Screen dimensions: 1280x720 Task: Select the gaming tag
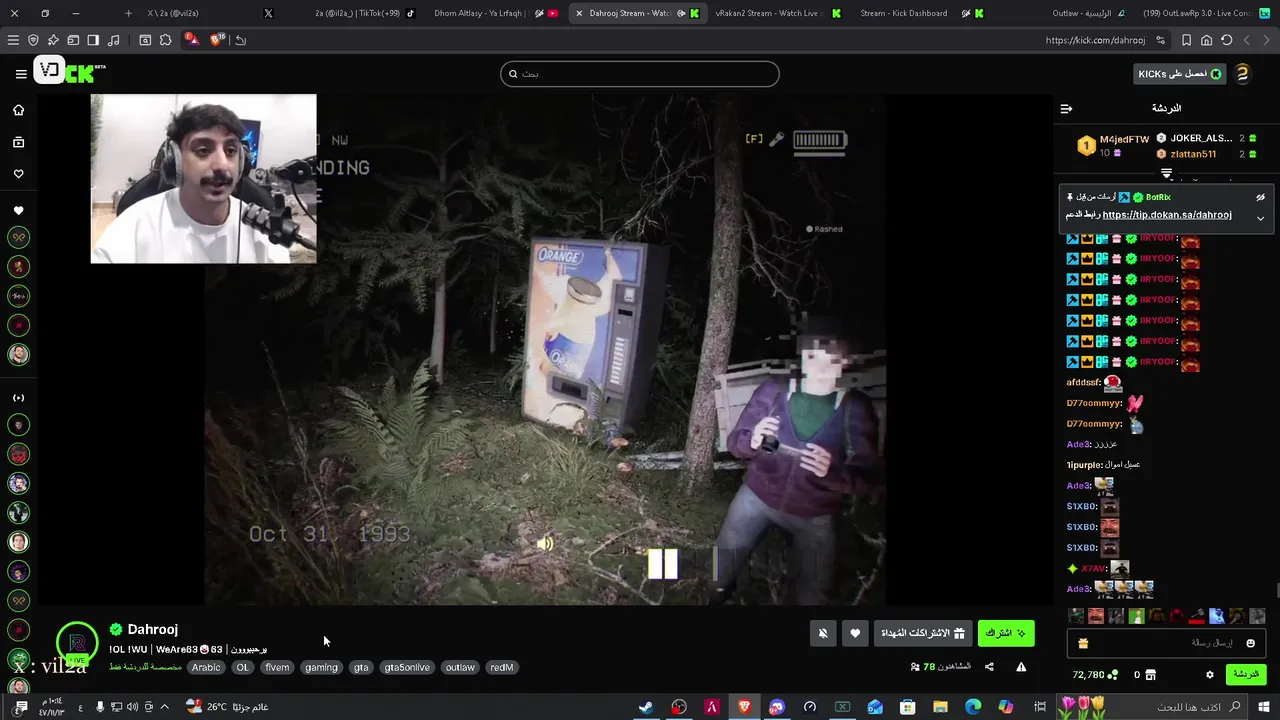click(321, 667)
